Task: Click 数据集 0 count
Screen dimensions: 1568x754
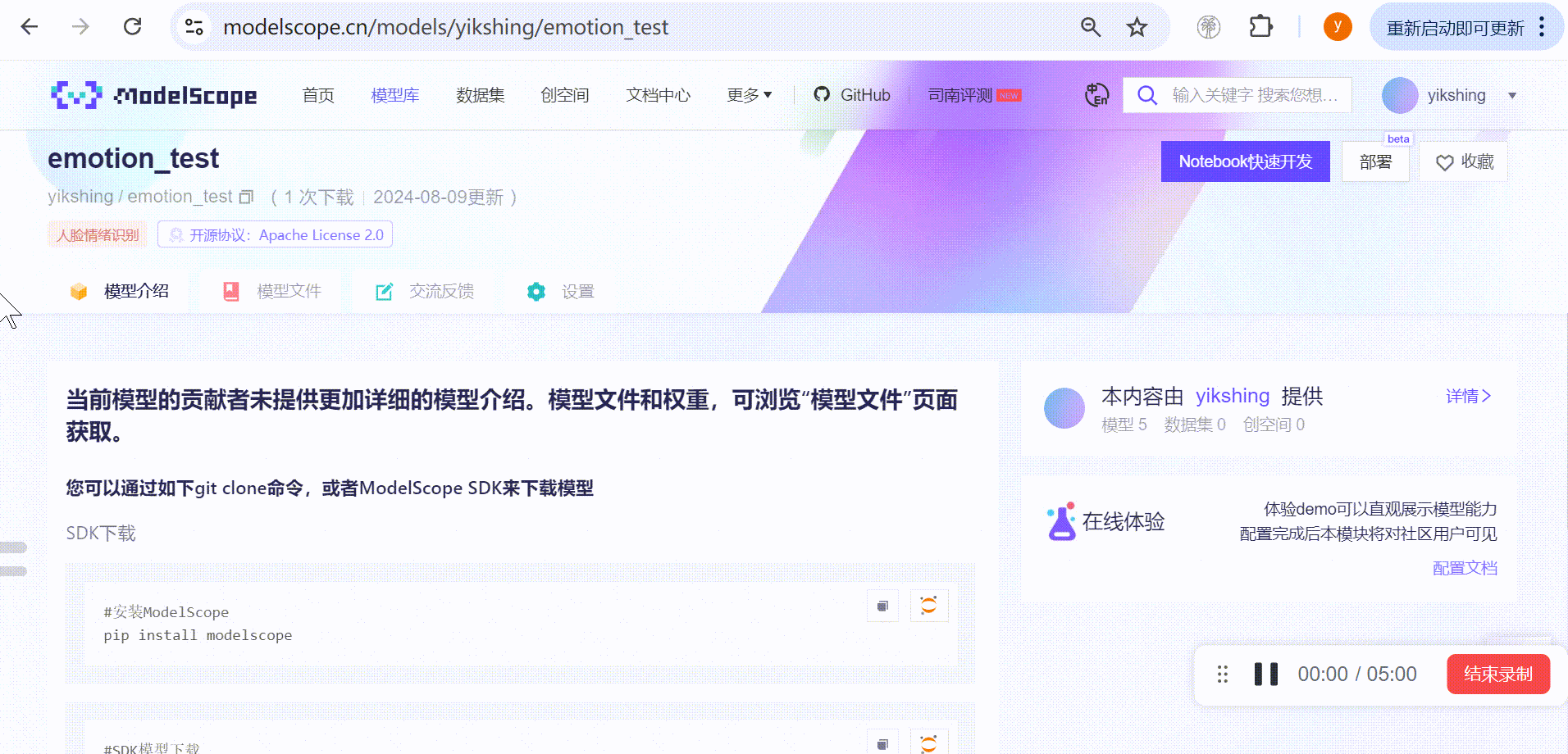Action: click(x=1195, y=425)
